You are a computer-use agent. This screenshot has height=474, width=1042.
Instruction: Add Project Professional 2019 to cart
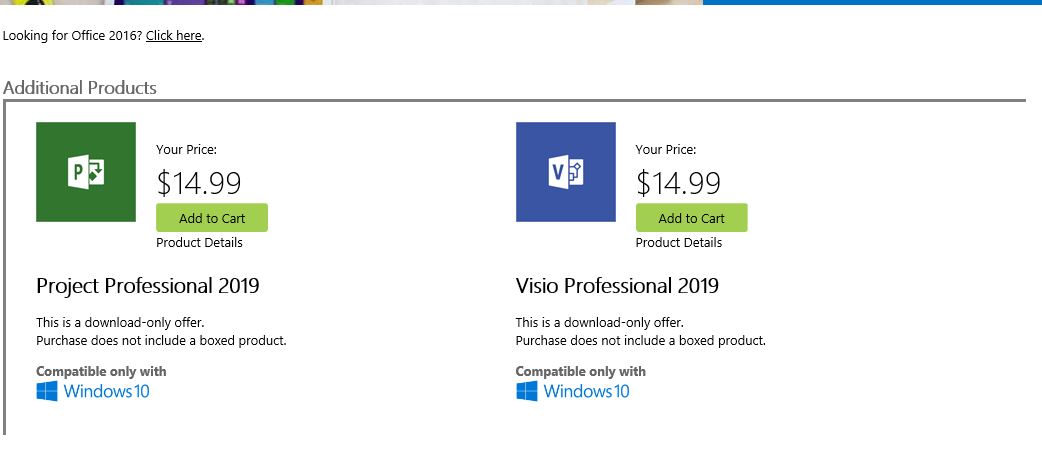tap(212, 218)
